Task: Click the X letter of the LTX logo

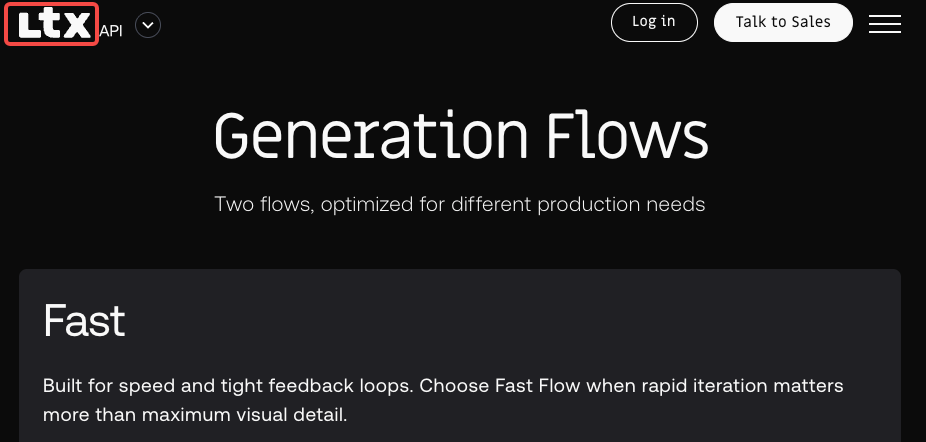Action: pos(77,26)
